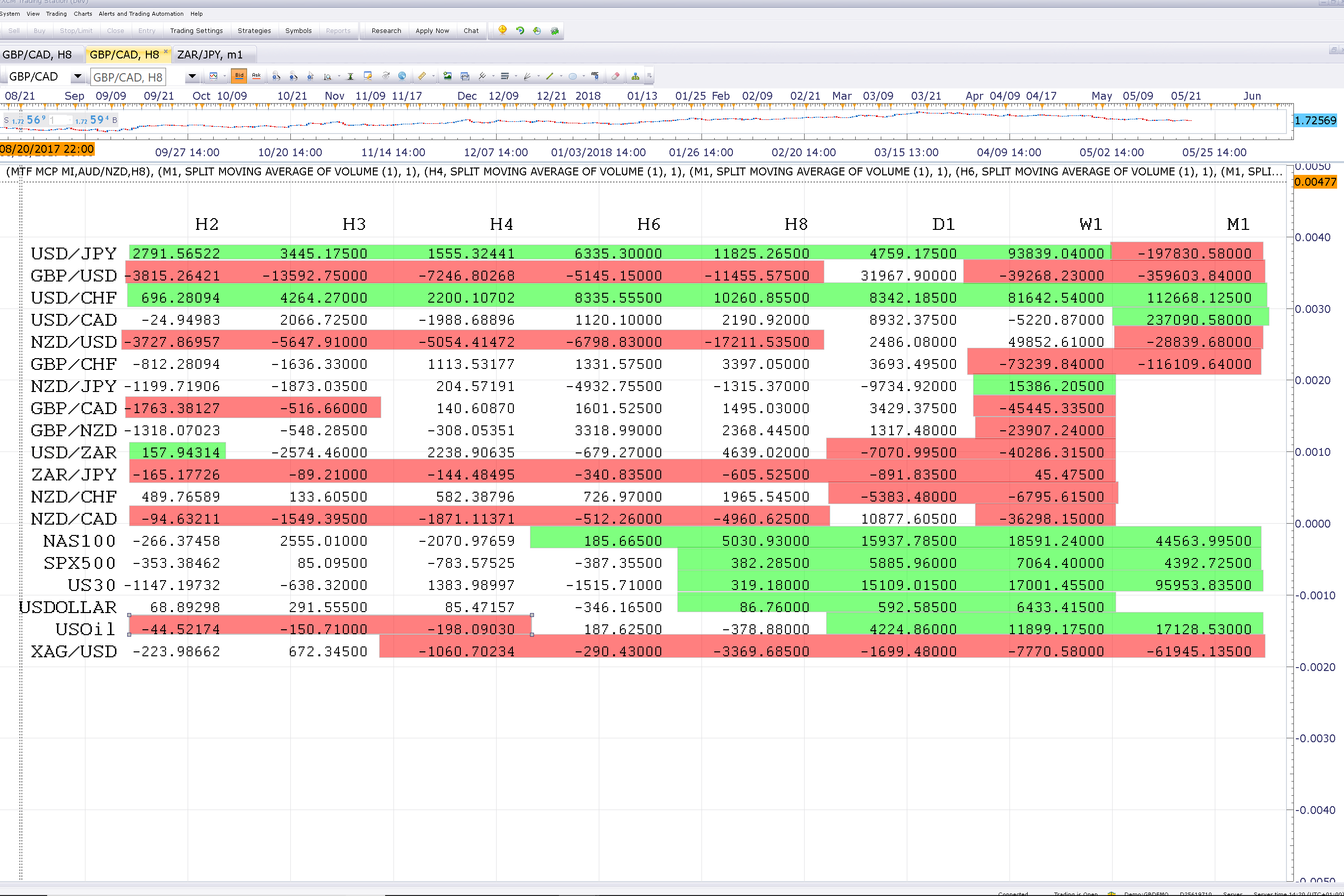Viewport: 1344px width, 896px height.
Task: Click the yellow alarm clock icon
Action: tap(503, 30)
